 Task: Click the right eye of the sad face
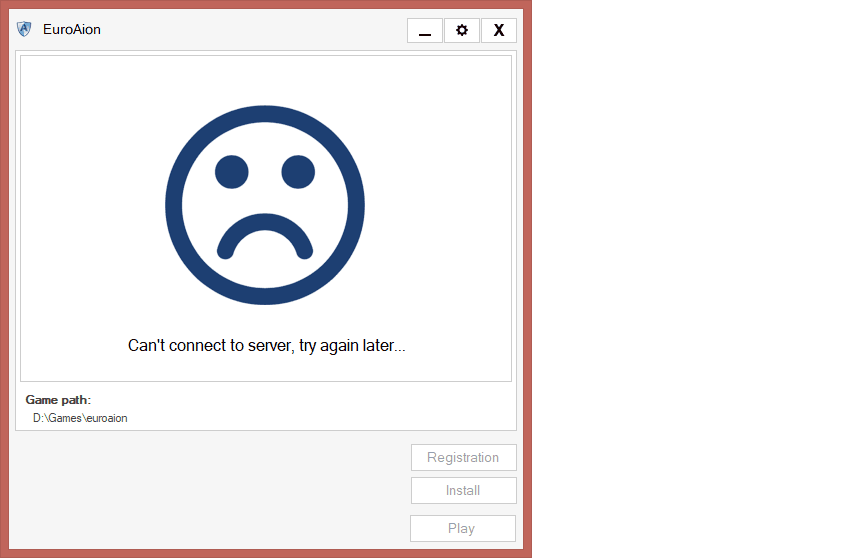pos(298,172)
